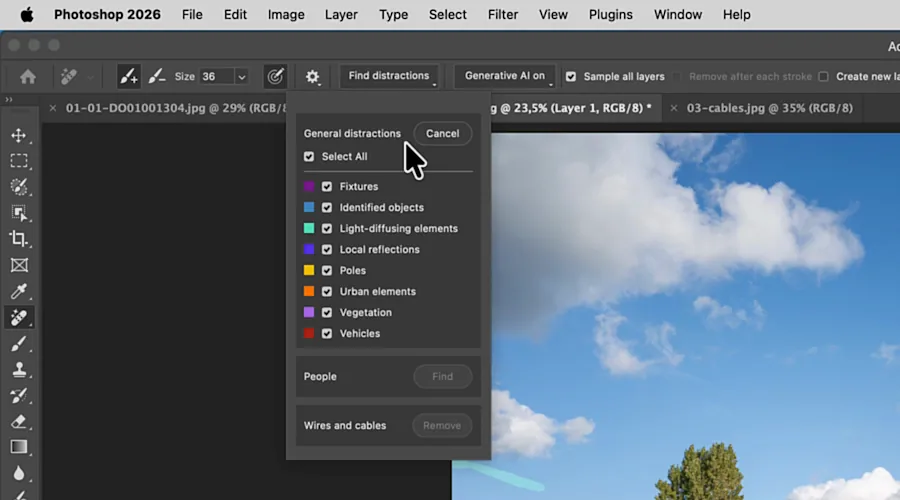
Task: Choose add-to-stroke brush mode
Action: pyautogui.click(x=129, y=76)
